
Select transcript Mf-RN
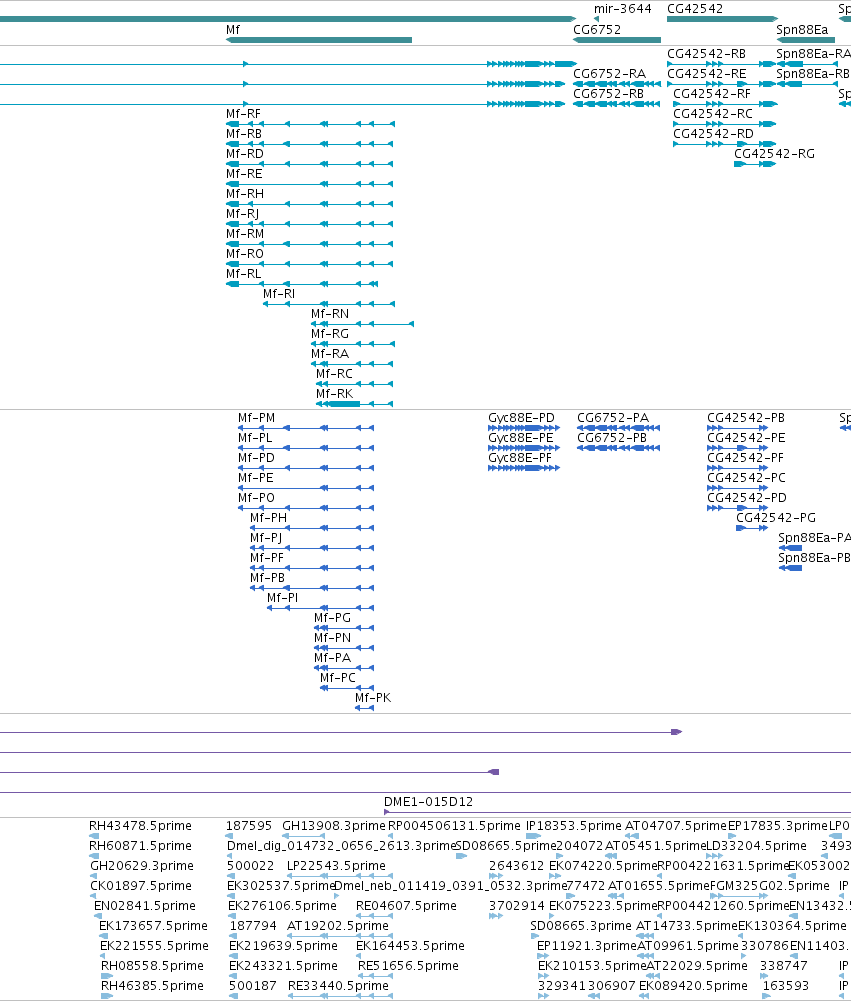[x=330, y=314]
